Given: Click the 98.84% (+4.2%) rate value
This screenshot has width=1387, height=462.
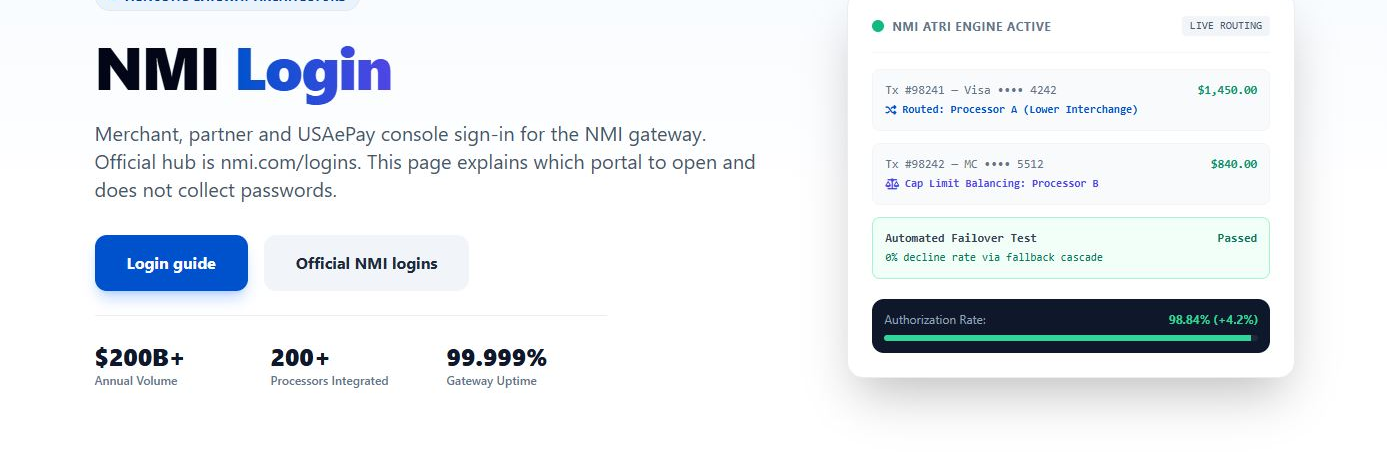Looking at the screenshot, I should [1213, 320].
